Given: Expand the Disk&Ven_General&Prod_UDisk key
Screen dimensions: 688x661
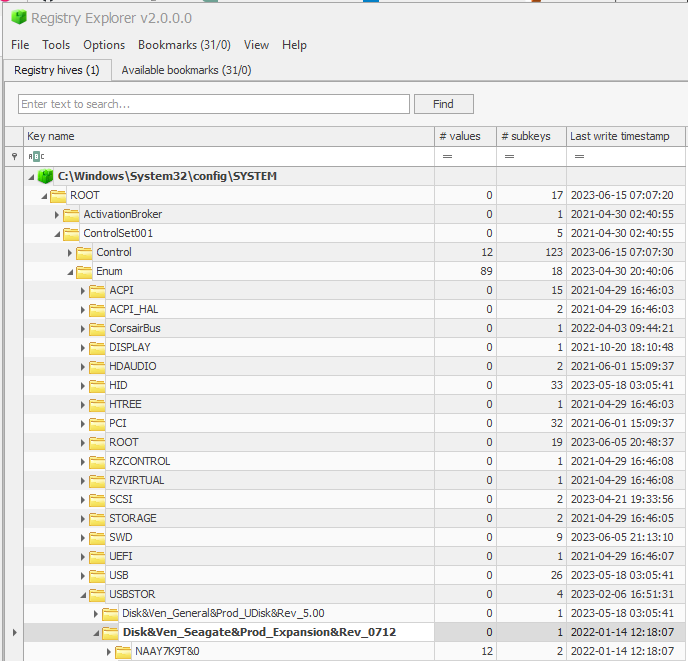Looking at the screenshot, I should pyautogui.click(x=96, y=614).
